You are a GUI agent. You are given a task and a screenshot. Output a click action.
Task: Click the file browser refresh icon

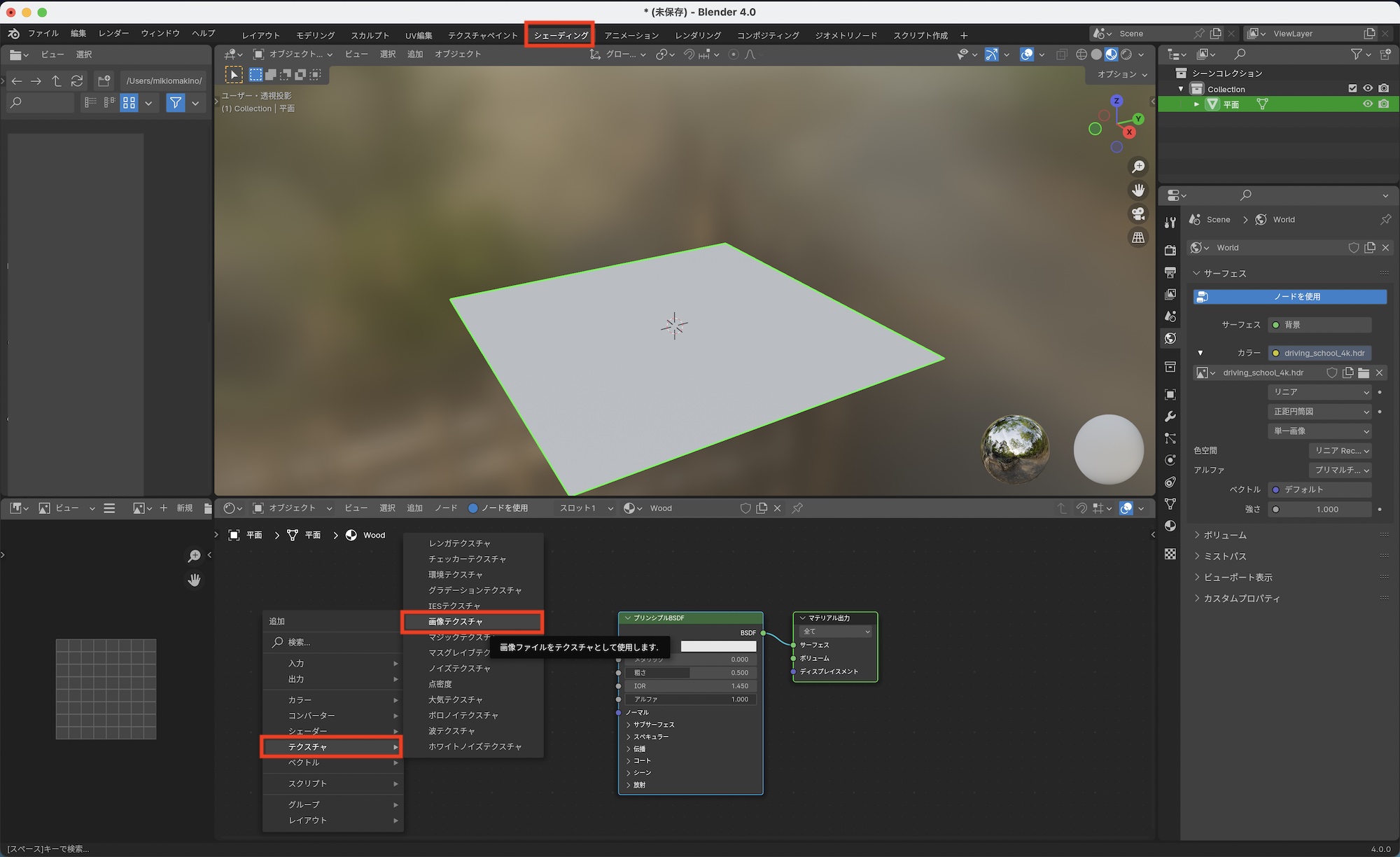click(77, 81)
